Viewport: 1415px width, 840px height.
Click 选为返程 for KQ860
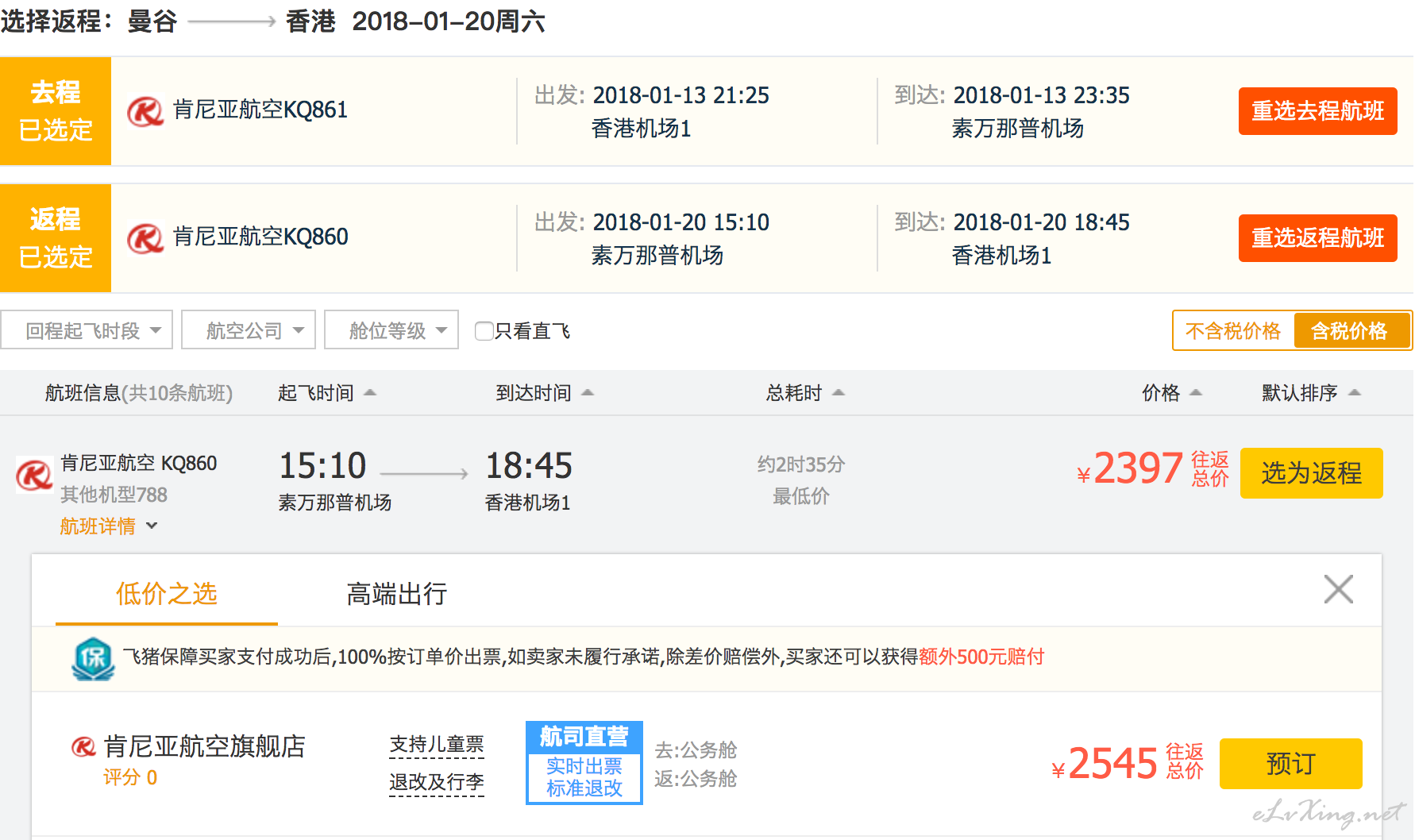1312,473
